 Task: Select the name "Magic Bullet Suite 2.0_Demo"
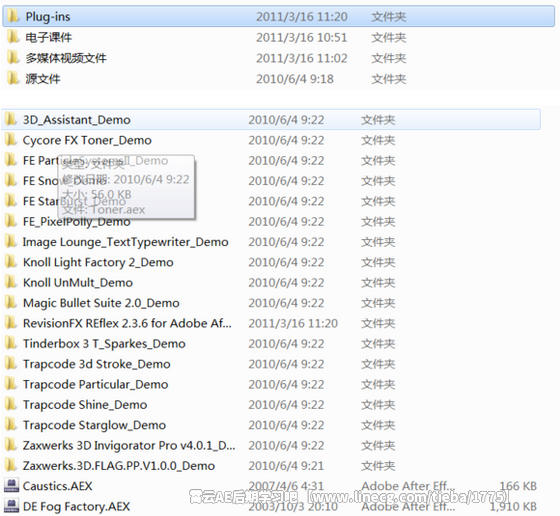point(101,303)
